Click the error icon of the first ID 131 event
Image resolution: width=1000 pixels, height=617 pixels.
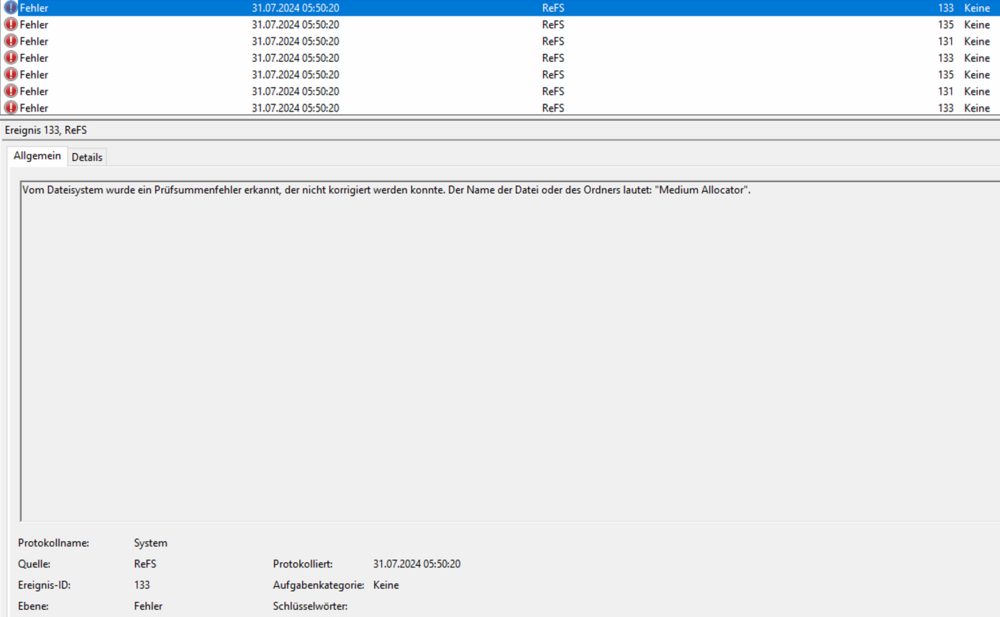(11, 41)
